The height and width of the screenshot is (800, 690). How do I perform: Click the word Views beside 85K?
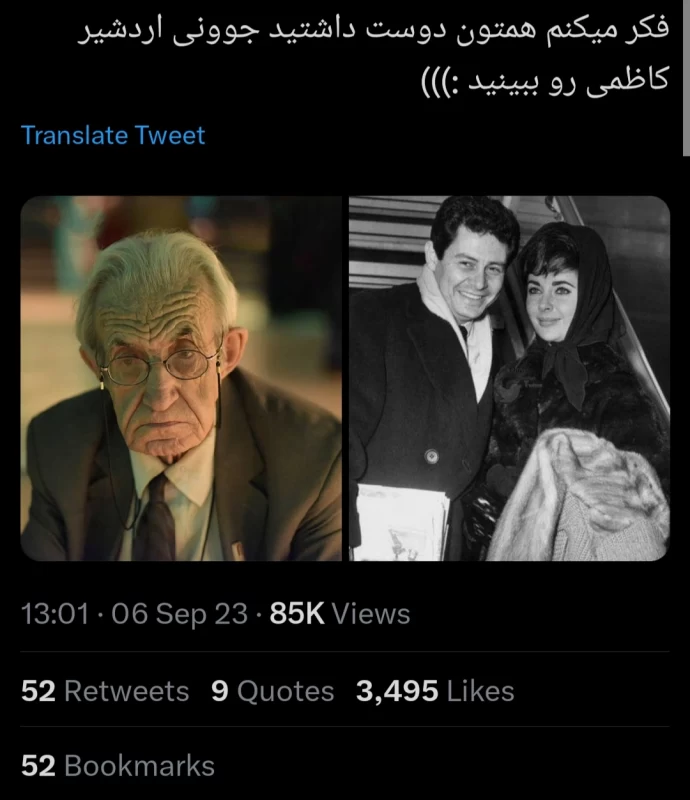371,613
